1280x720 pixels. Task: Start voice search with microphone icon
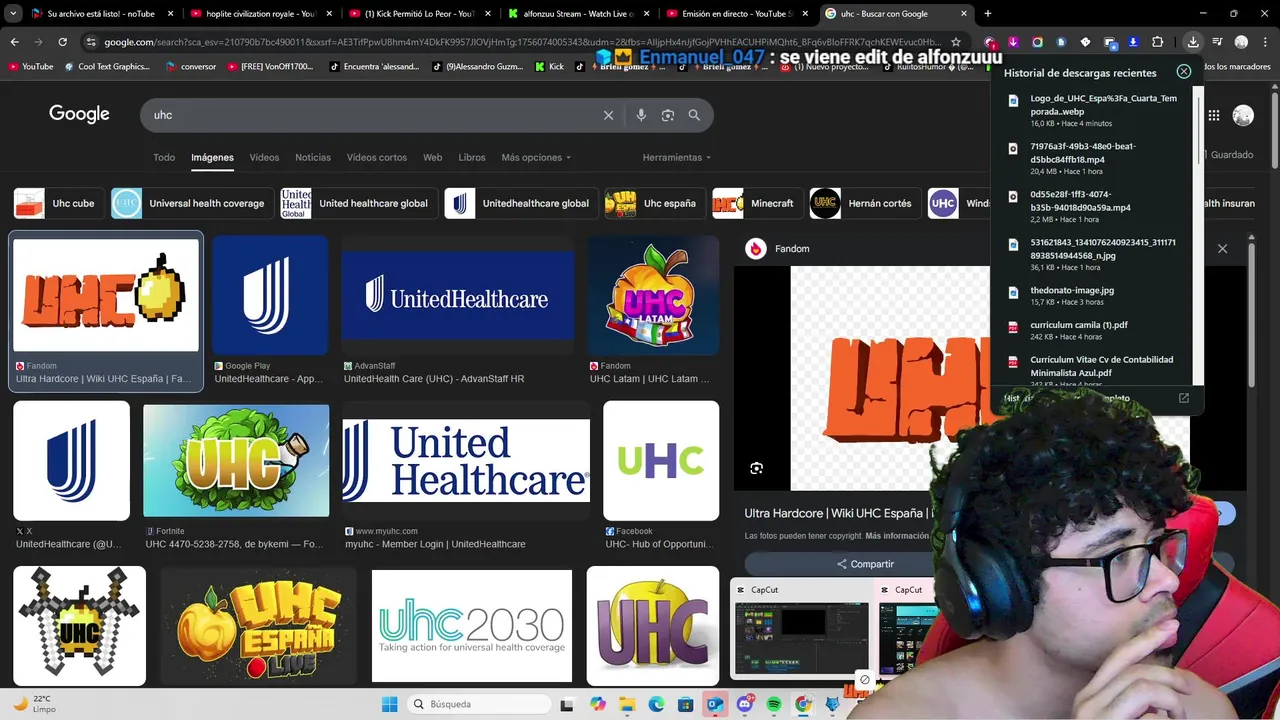(641, 115)
